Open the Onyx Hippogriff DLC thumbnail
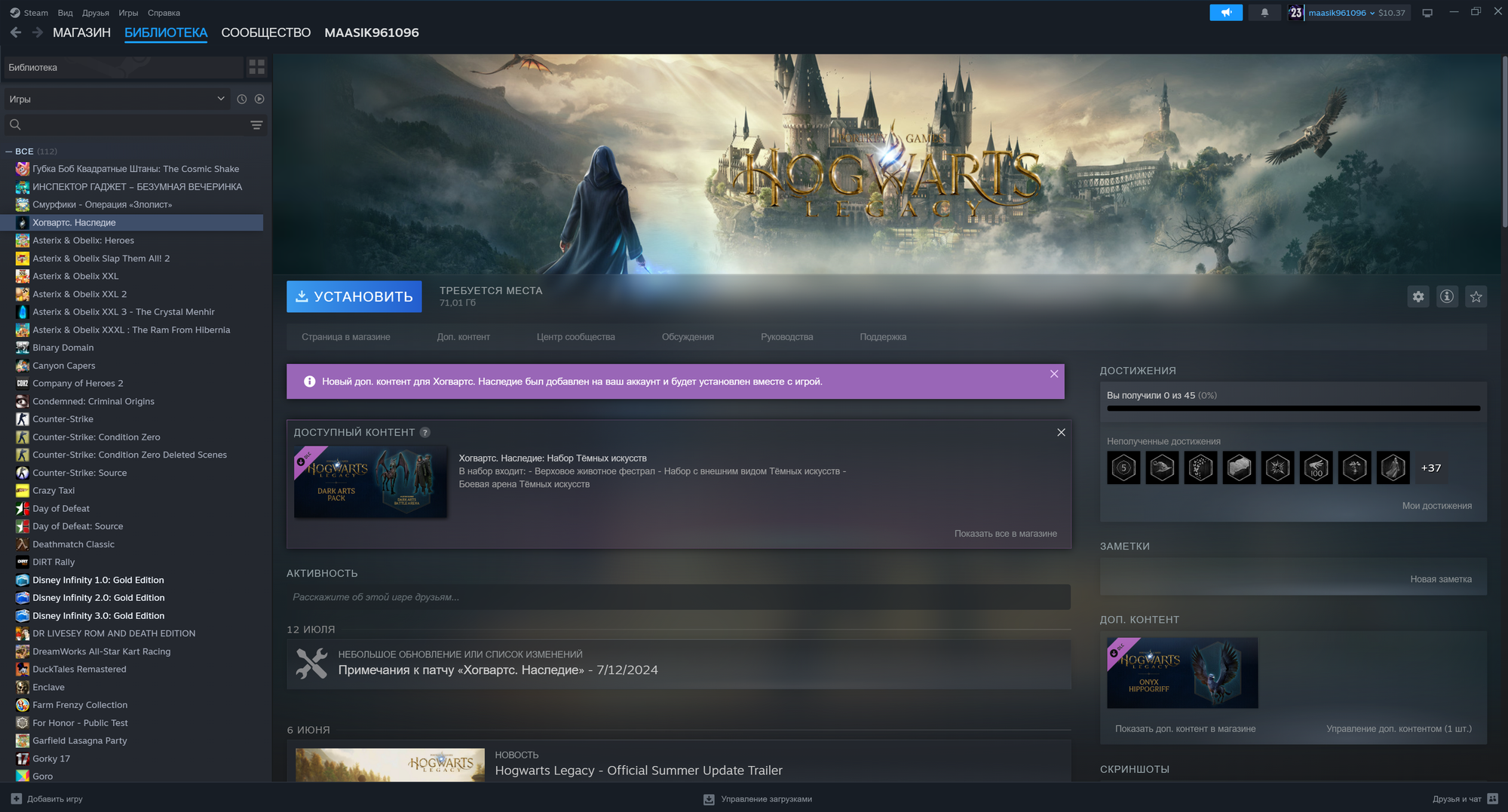 (1182, 673)
